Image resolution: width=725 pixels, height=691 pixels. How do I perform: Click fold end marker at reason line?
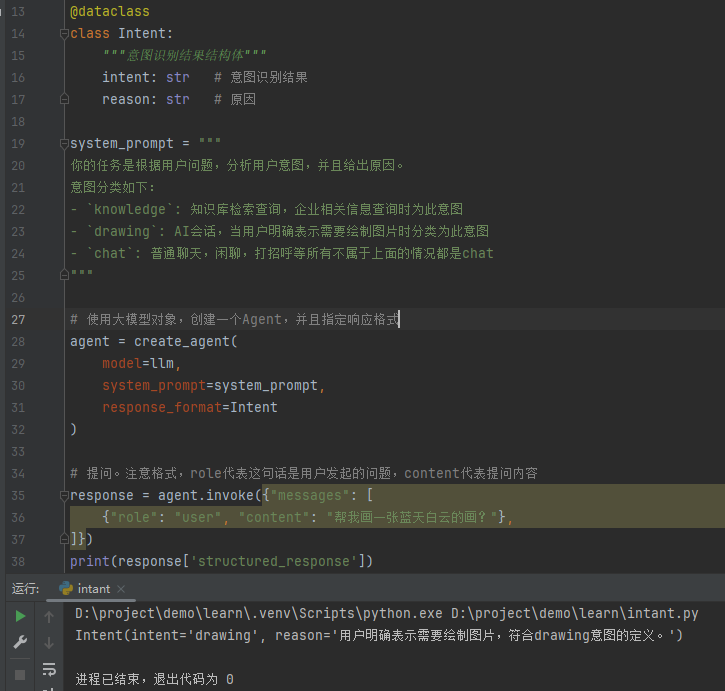click(x=64, y=100)
